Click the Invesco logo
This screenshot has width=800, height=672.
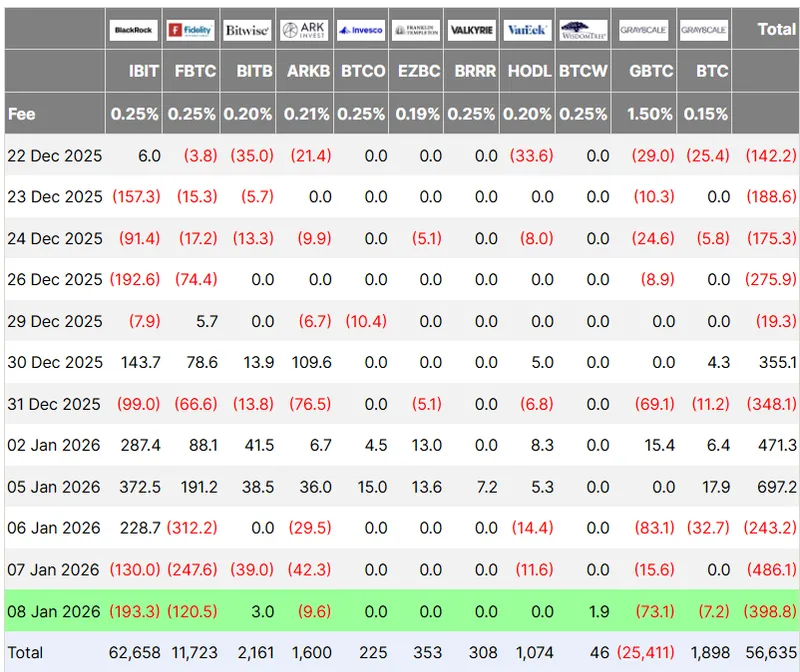click(x=360, y=30)
